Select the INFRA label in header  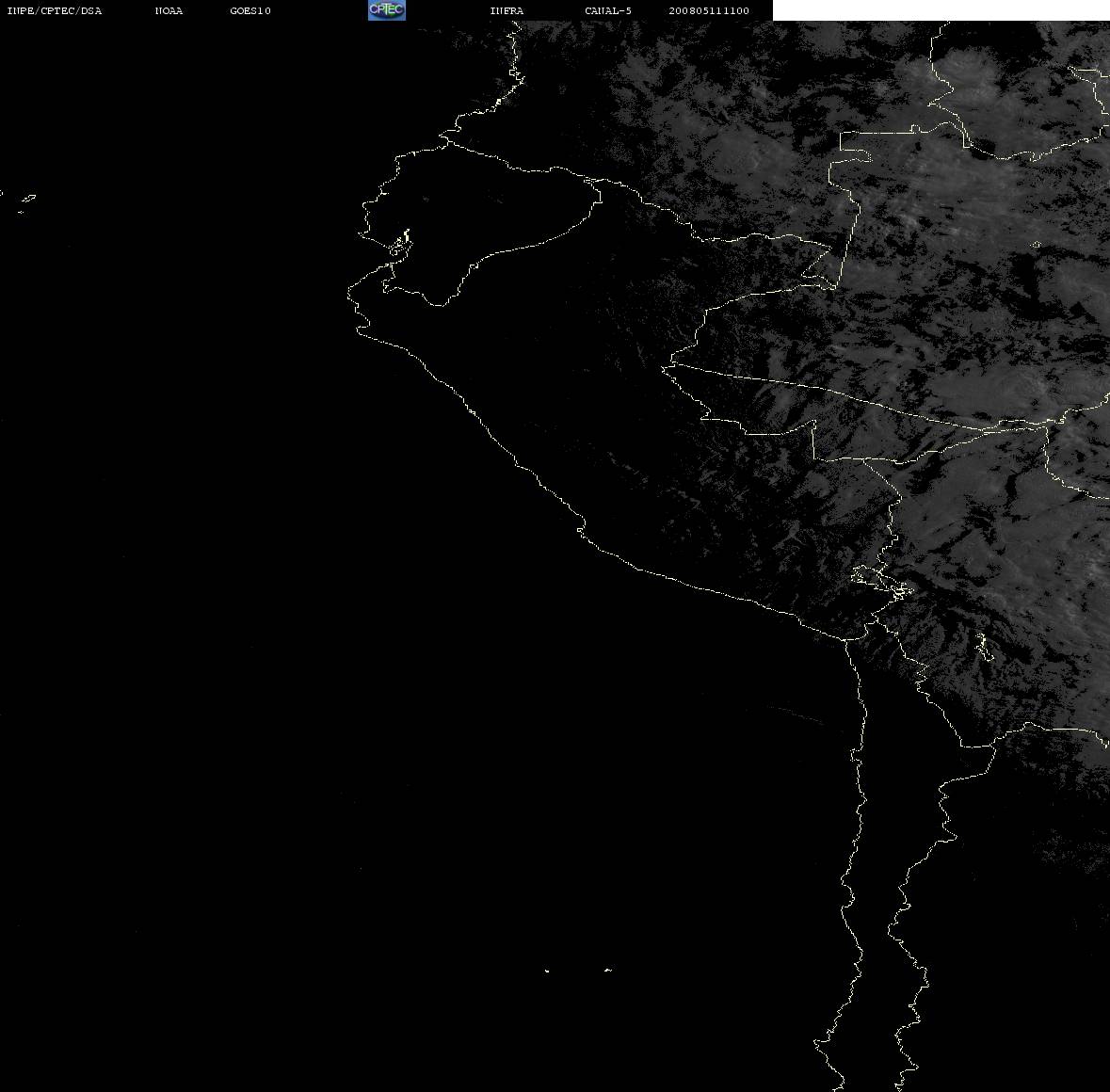[507, 10]
